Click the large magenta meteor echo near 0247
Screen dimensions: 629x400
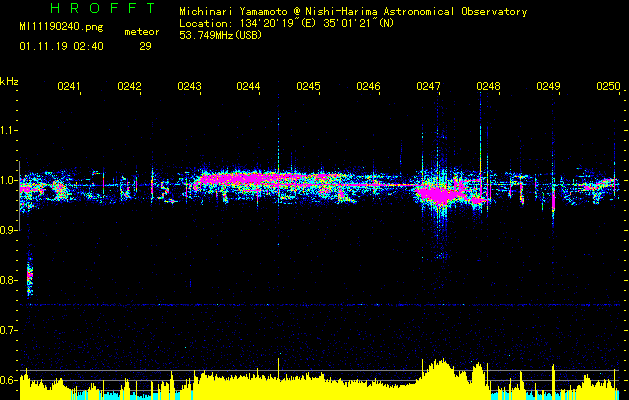439,195
